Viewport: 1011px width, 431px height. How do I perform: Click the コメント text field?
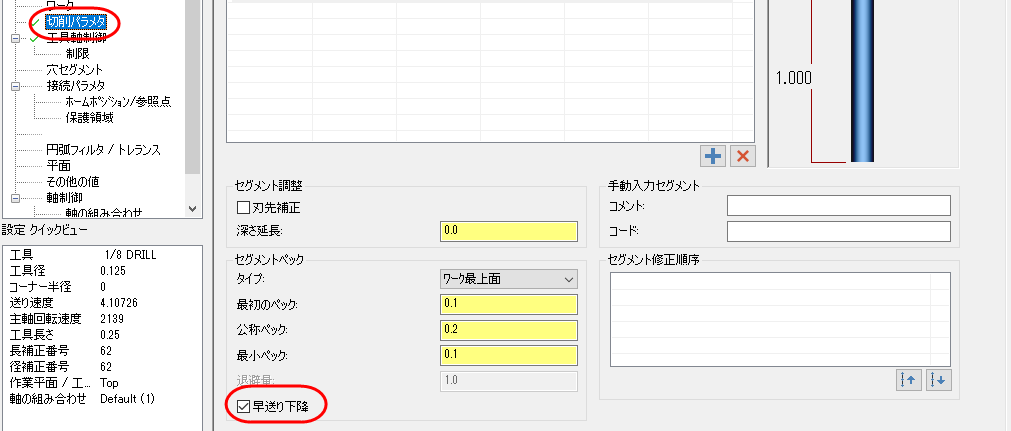[x=839, y=206]
